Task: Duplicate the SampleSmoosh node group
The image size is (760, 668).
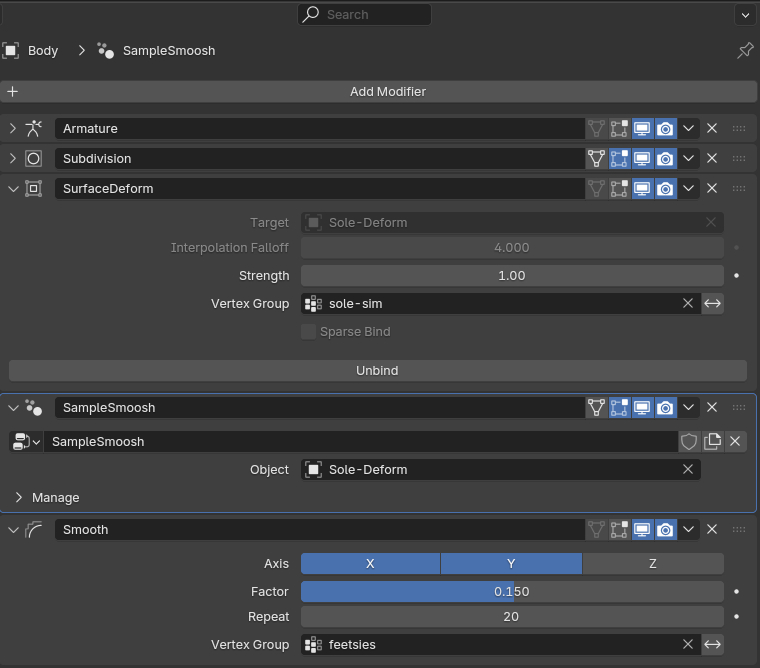Action: pyautogui.click(x=712, y=441)
